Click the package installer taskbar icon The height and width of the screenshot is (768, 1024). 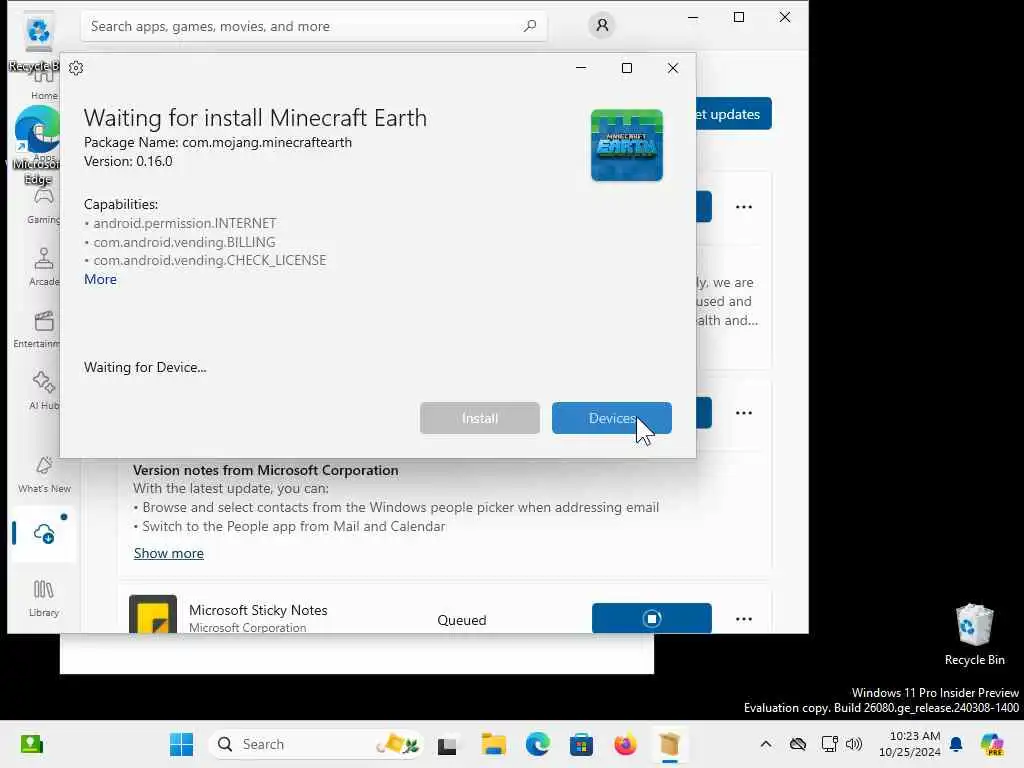[x=669, y=744]
